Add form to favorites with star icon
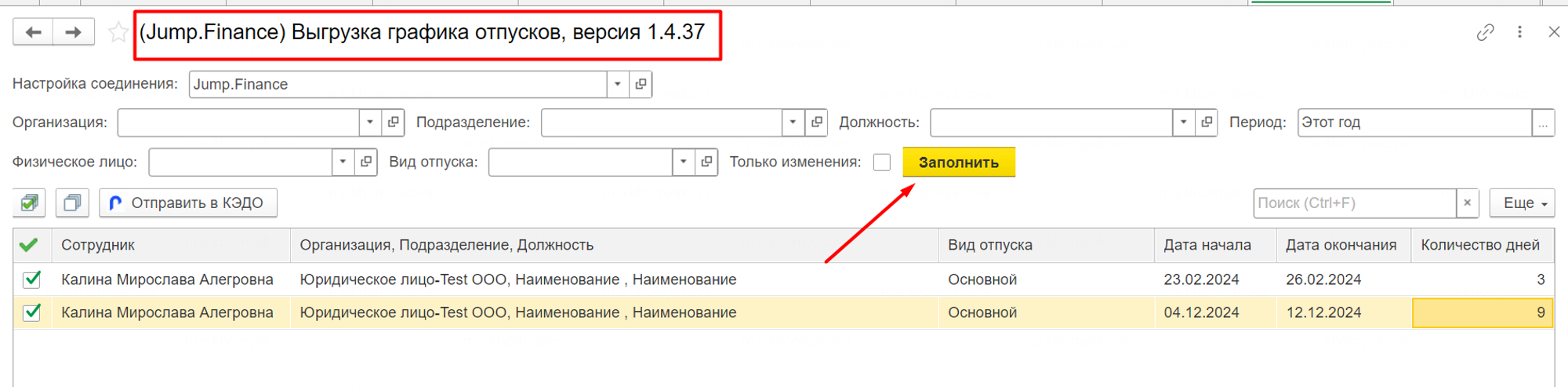The image size is (1568, 387). point(118,32)
